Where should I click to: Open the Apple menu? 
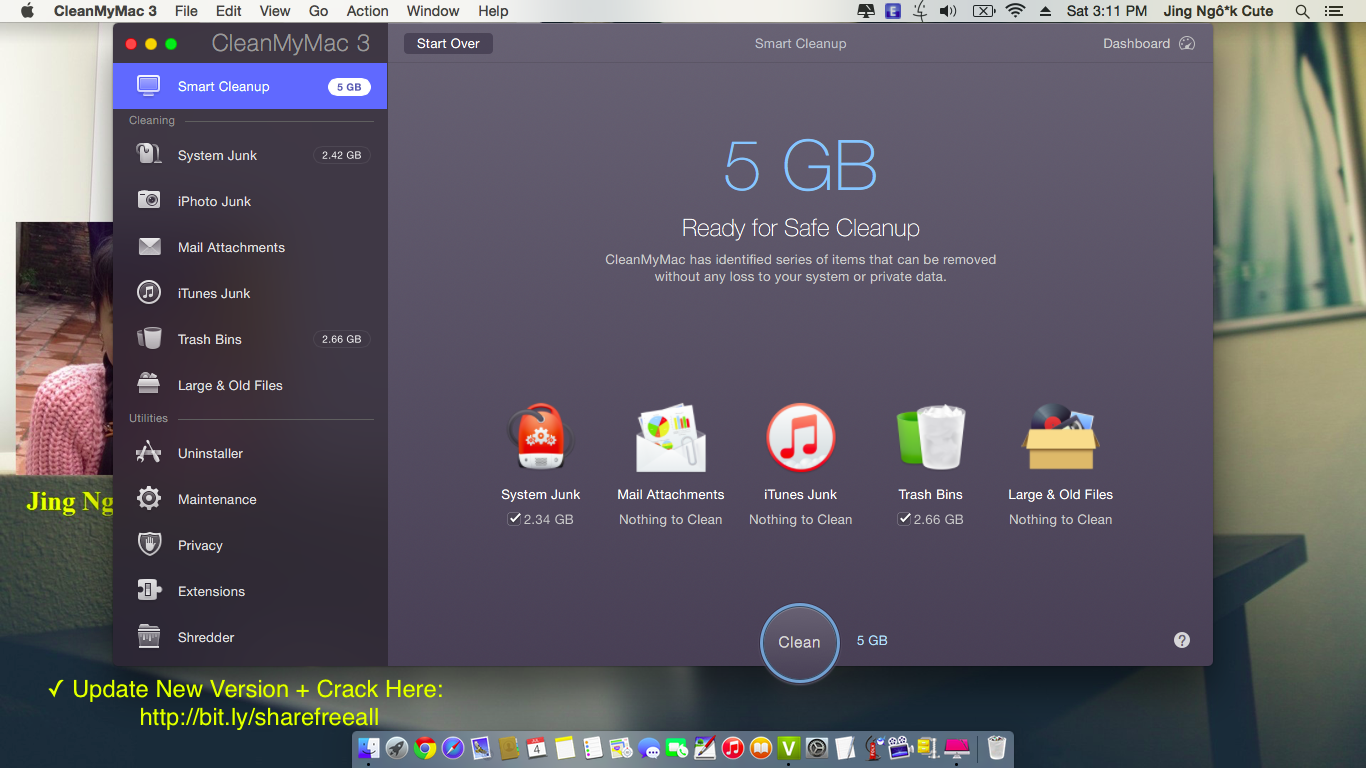tap(27, 11)
